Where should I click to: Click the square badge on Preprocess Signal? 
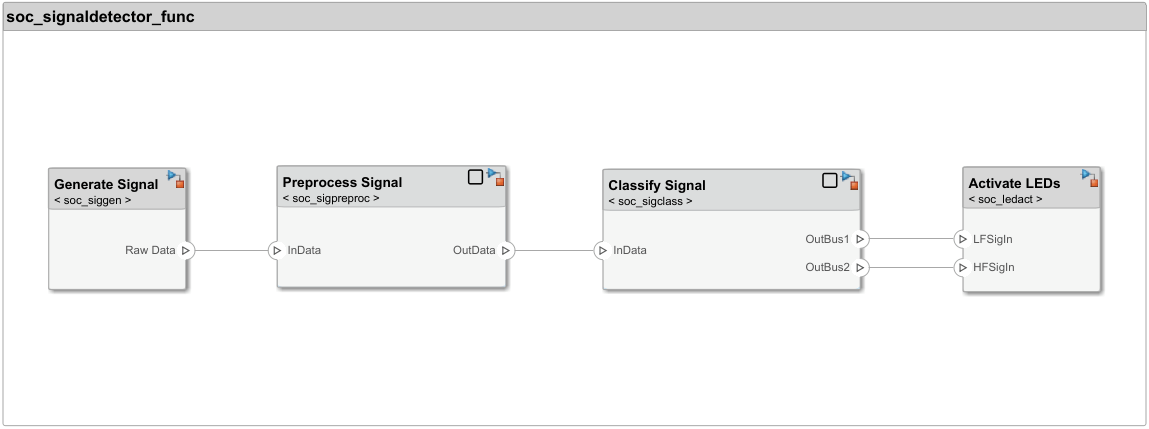(x=475, y=177)
